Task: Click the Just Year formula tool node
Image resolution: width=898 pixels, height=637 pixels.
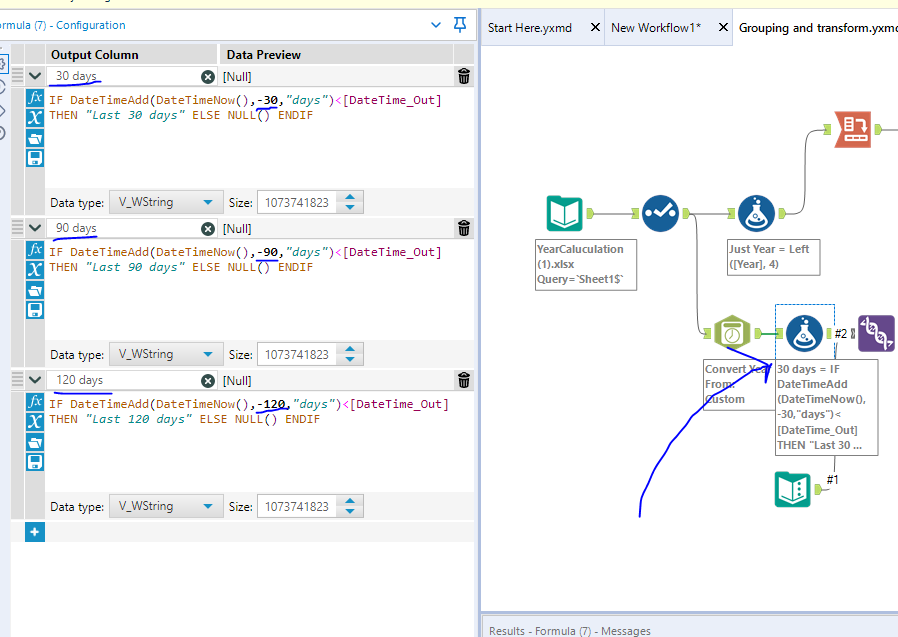Action: click(757, 214)
